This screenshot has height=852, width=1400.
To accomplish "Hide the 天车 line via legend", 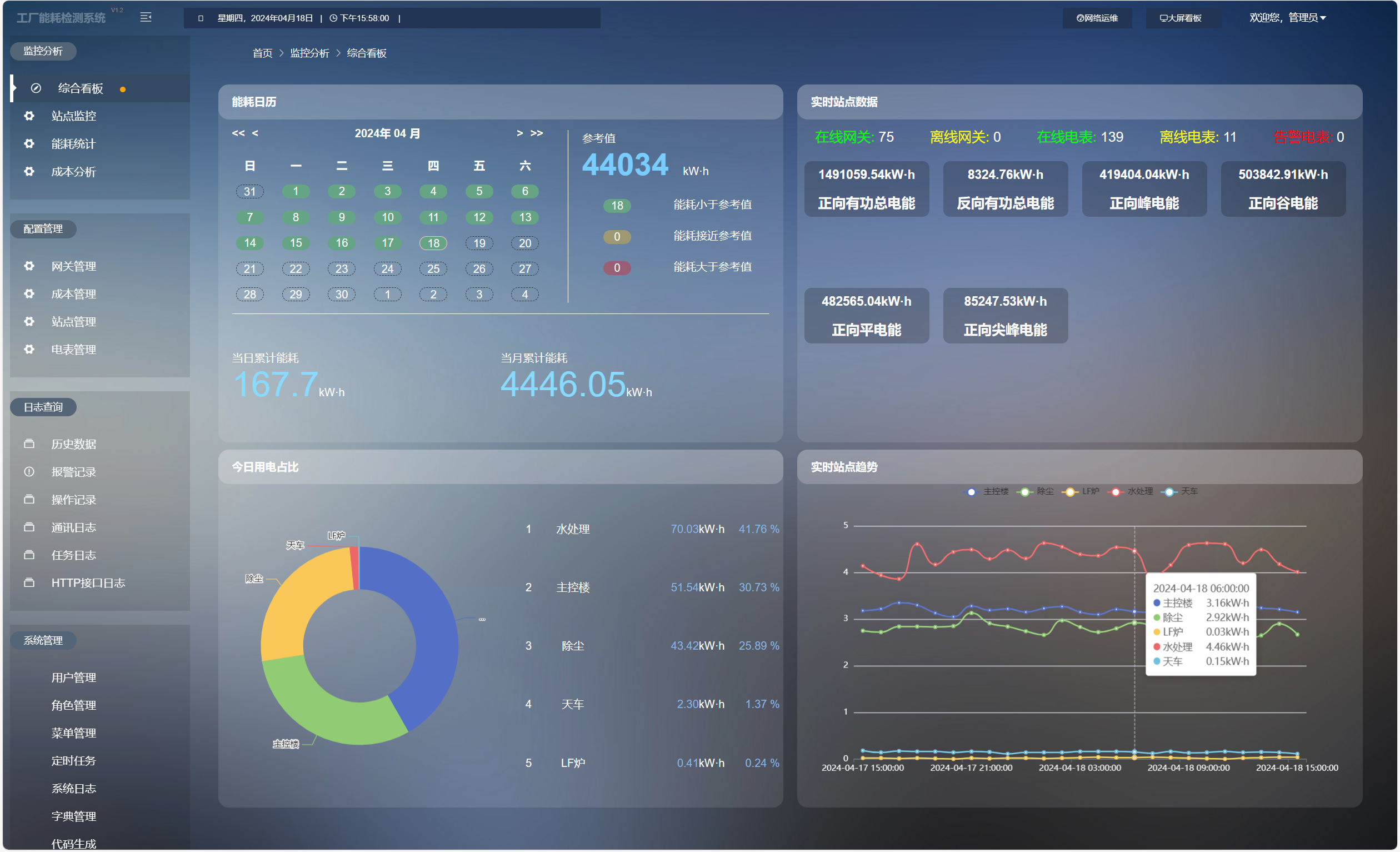I will 1181,492.
